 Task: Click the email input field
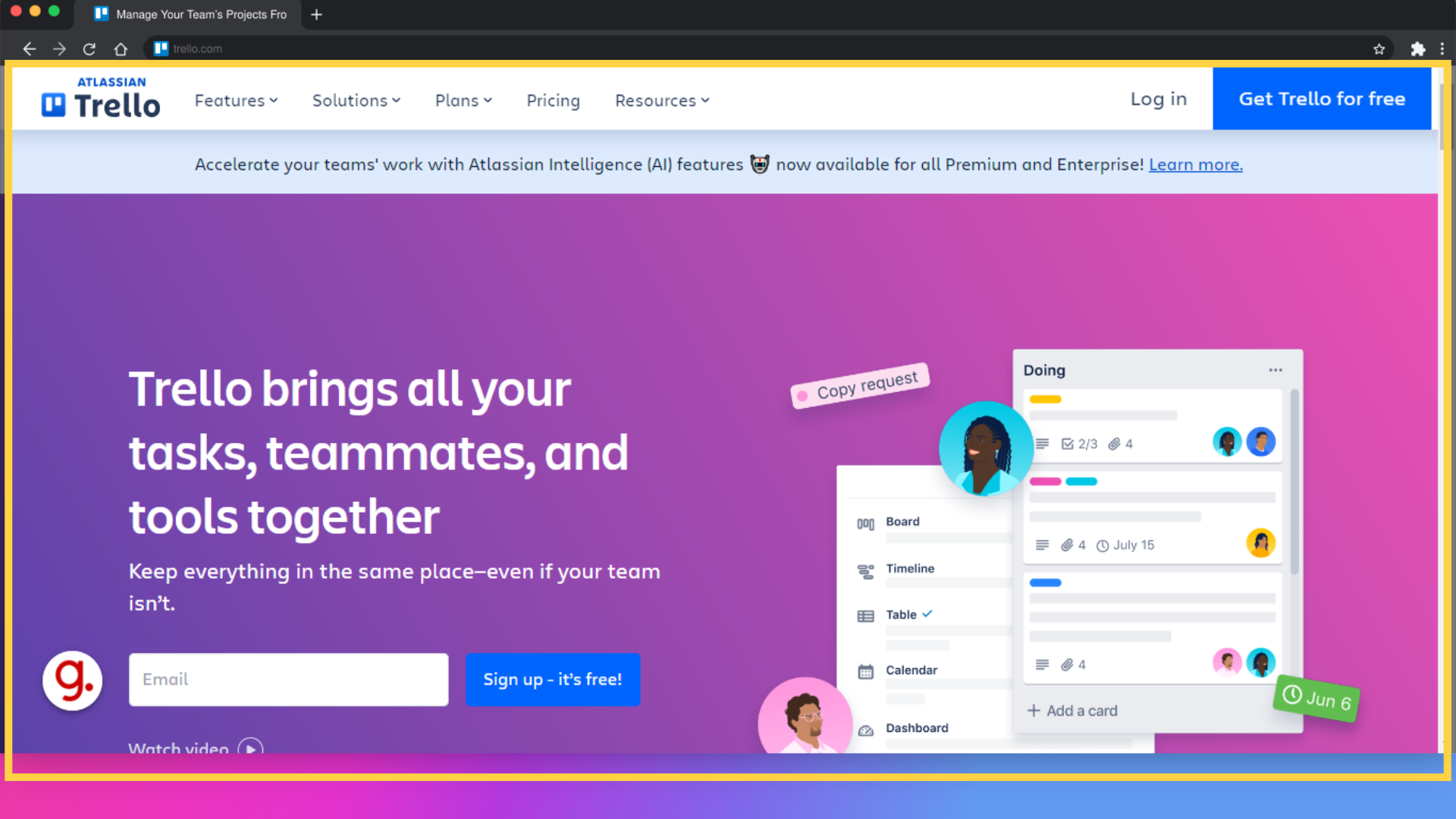(x=288, y=679)
